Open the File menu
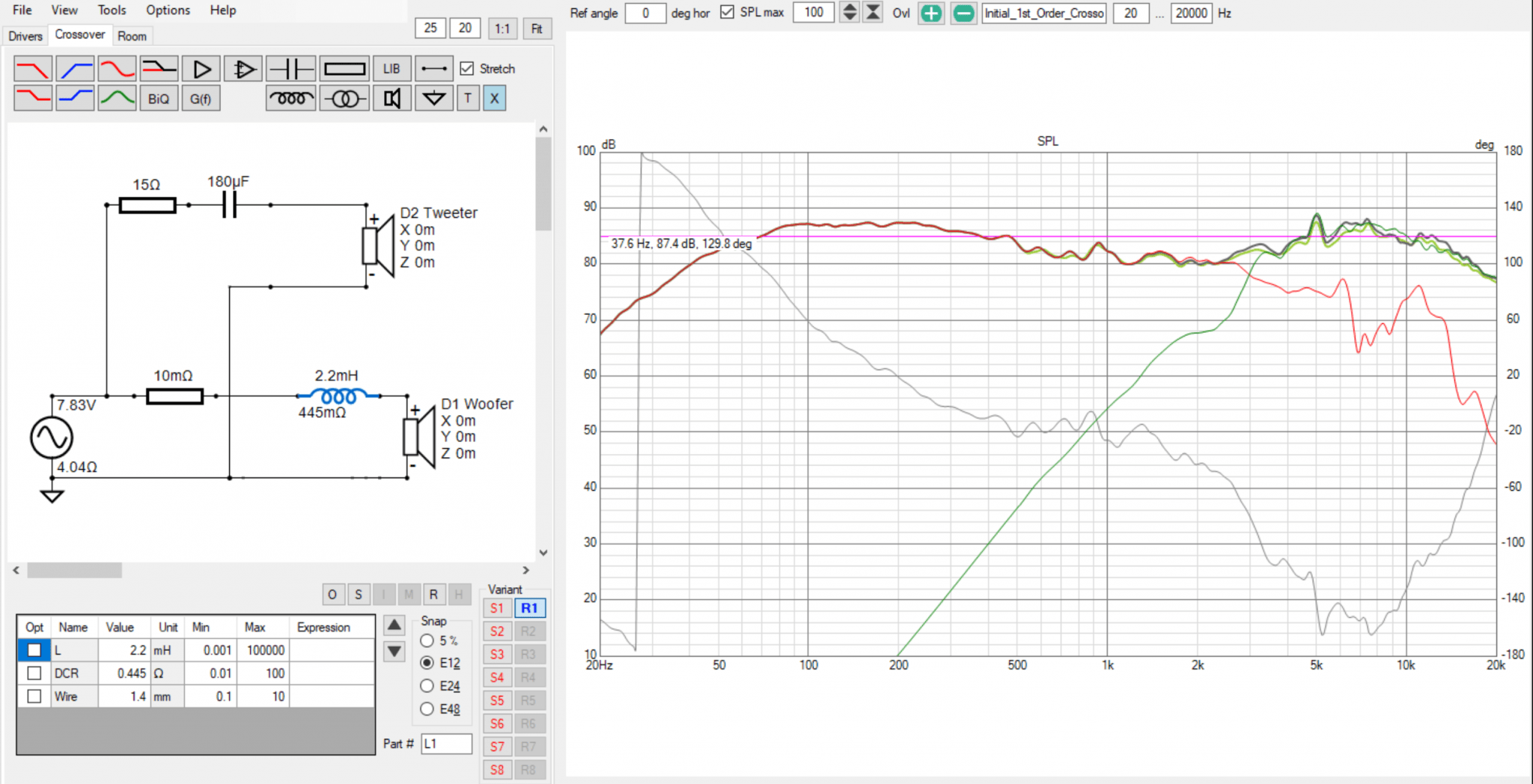This screenshot has height=784, width=1533. pos(22,10)
